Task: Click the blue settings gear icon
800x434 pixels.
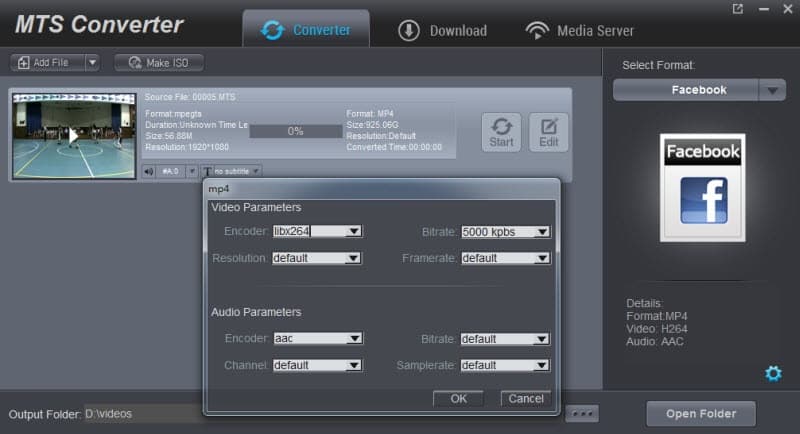Action: 772,373
